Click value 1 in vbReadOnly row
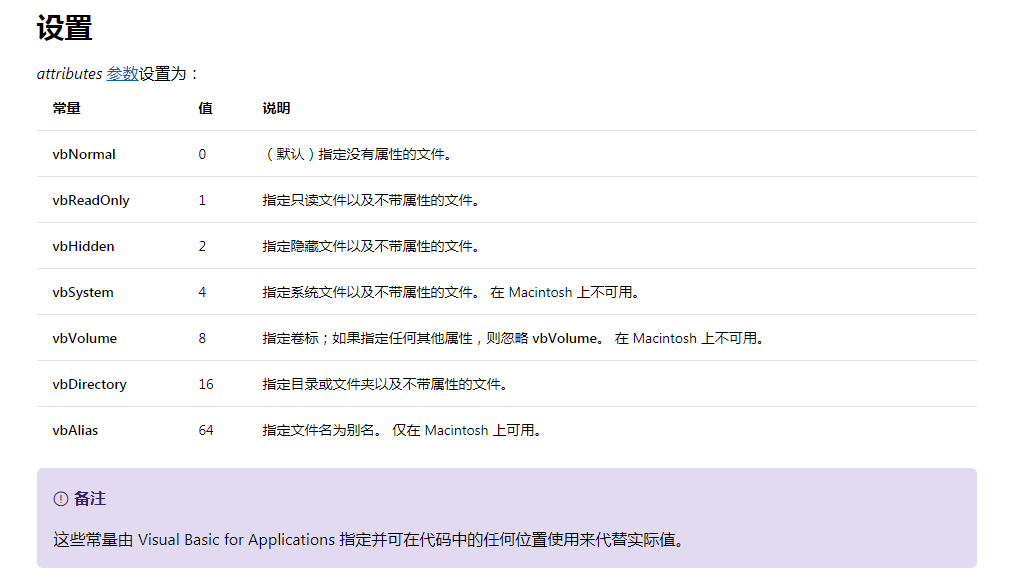Viewport: 1013px width, 587px height. point(202,200)
